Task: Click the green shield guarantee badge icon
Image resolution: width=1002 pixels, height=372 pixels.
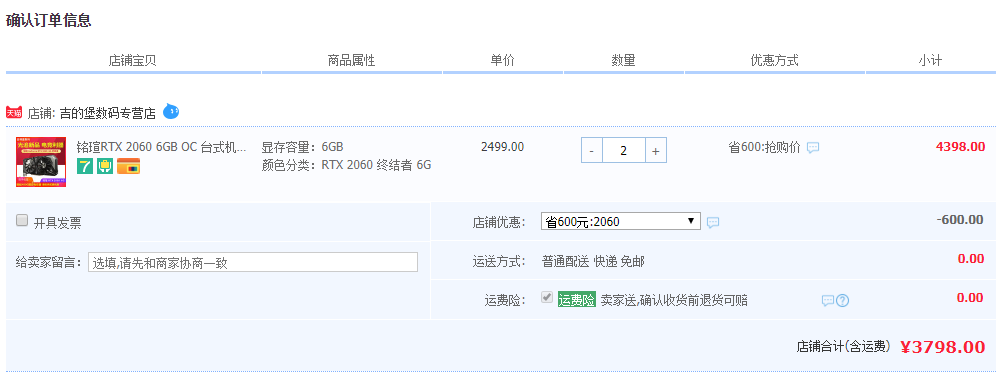Action: click(105, 166)
